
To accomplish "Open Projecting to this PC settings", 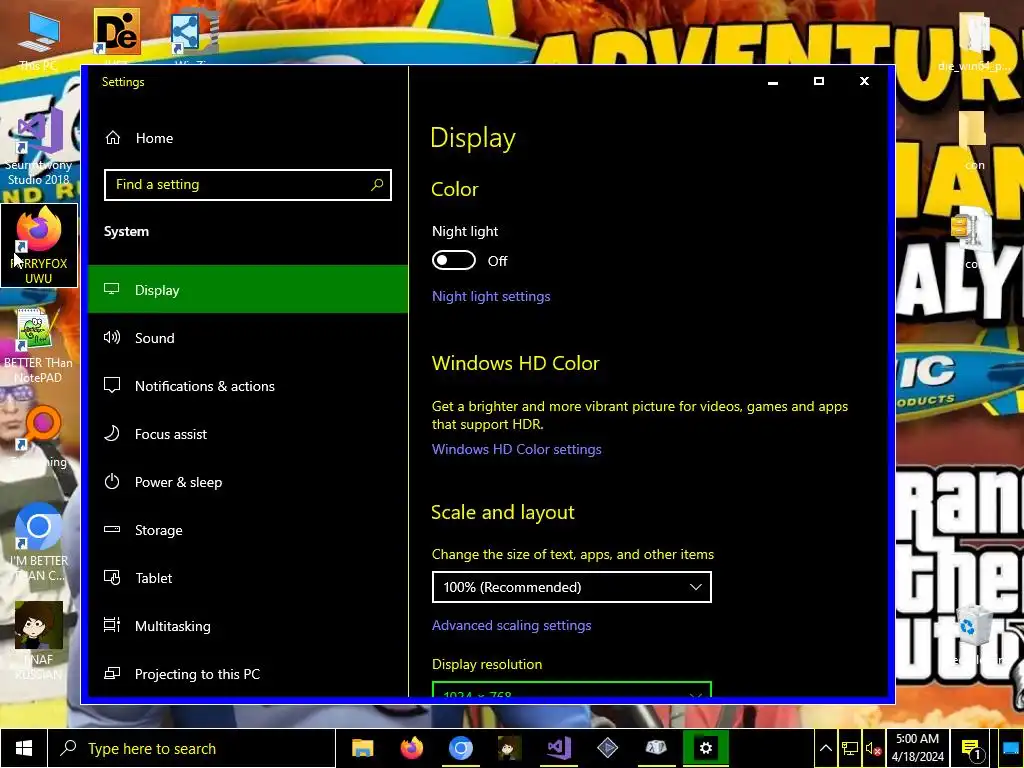I will [x=248, y=674].
